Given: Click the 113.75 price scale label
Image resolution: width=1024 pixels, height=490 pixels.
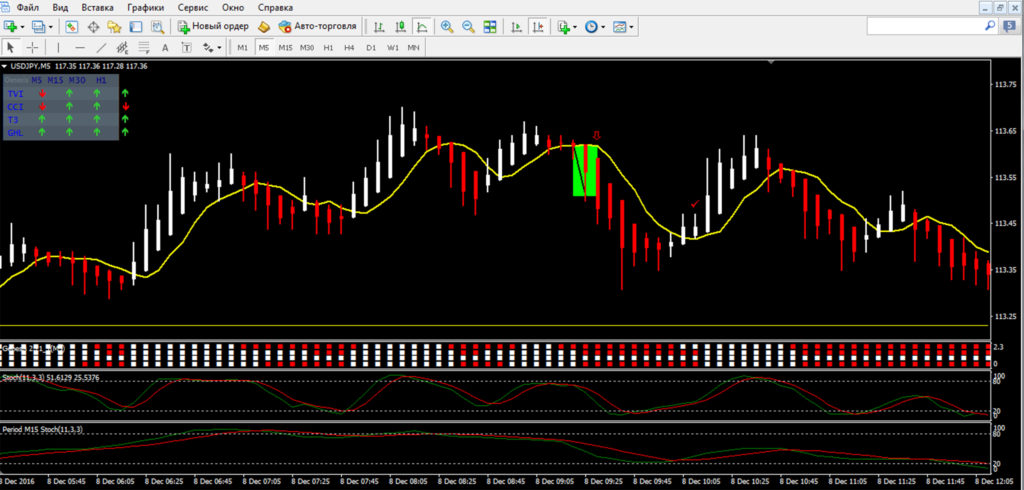Looking at the screenshot, I should coord(1006,85).
